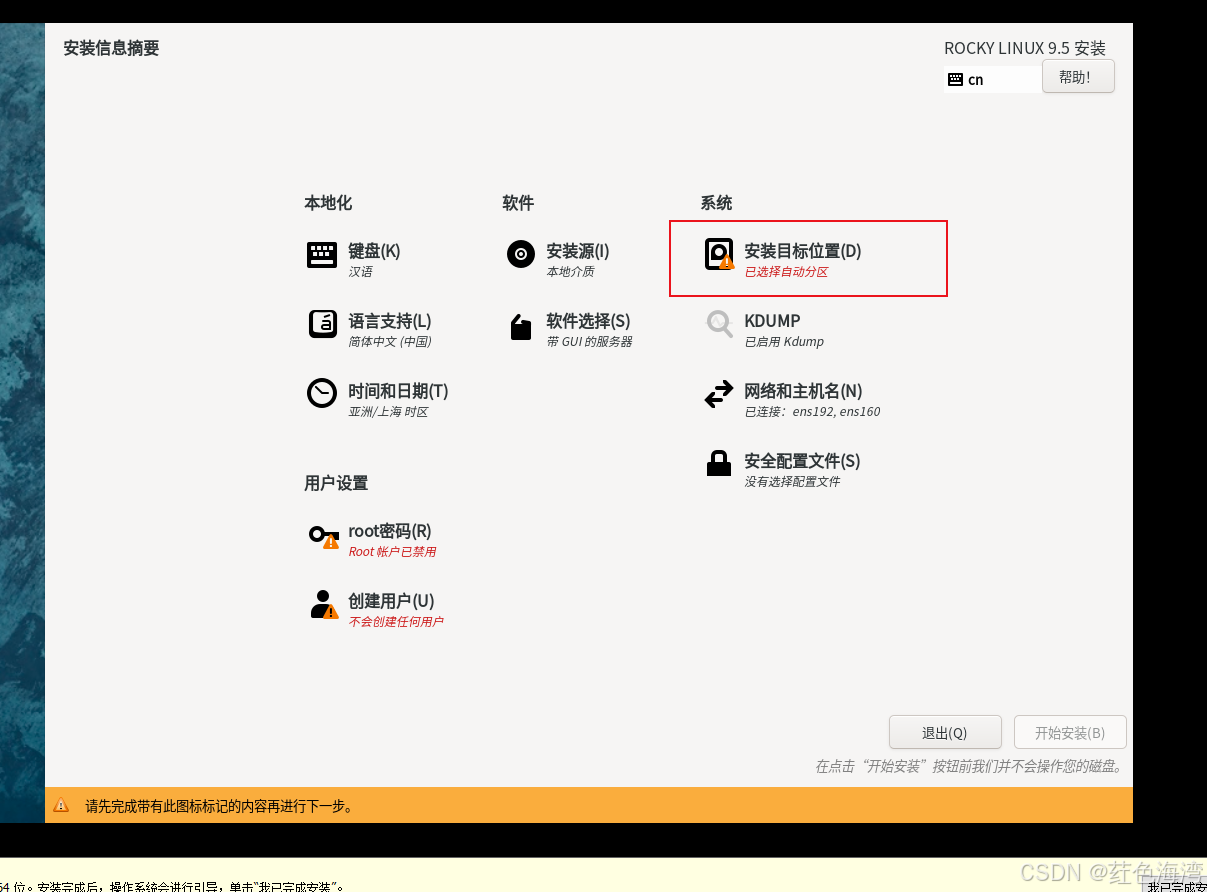
Task: Select the root密码(R) label
Action: point(390,531)
